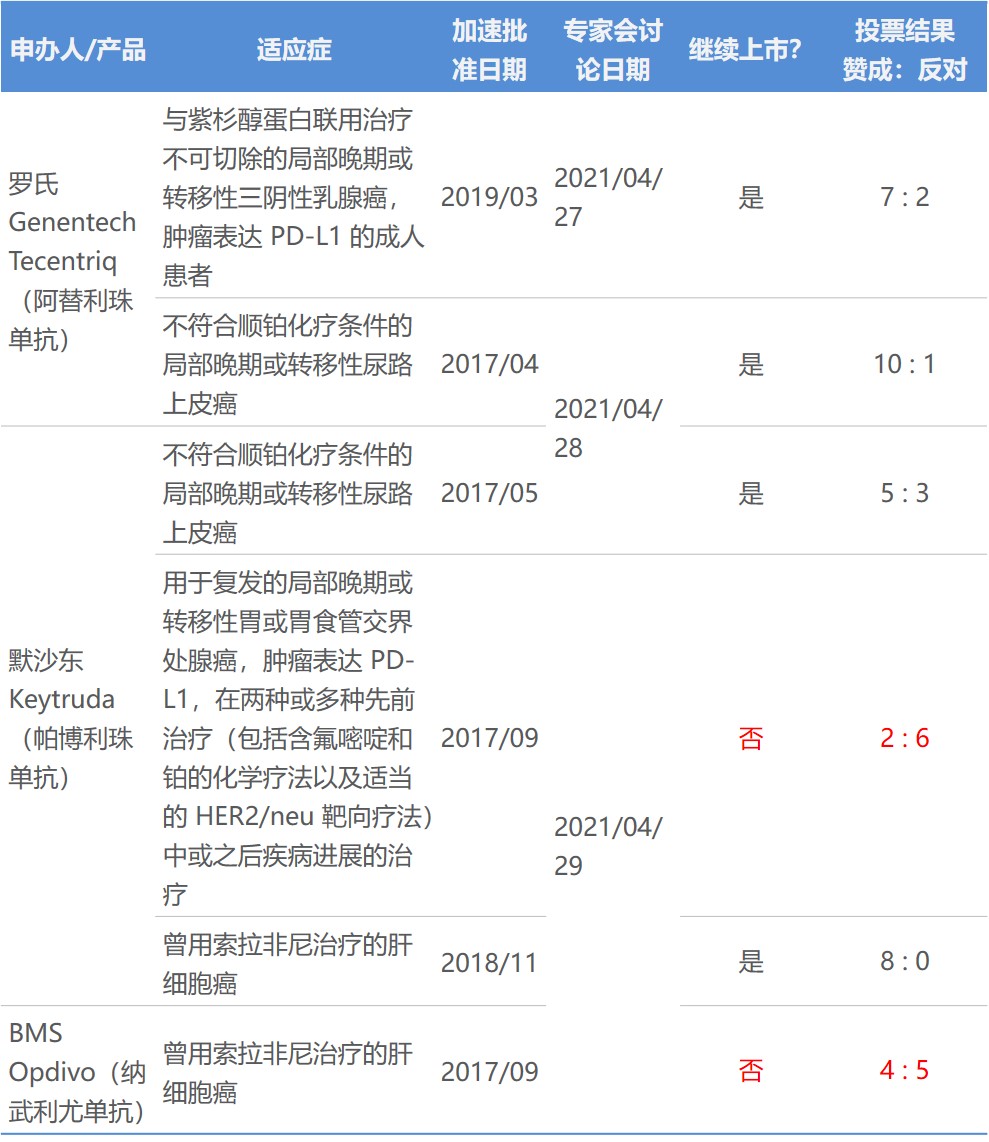Image resolution: width=989 pixels, height=1142 pixels.
Task: Click 是 in the 8 : 0 row
Action: (751, 961)
